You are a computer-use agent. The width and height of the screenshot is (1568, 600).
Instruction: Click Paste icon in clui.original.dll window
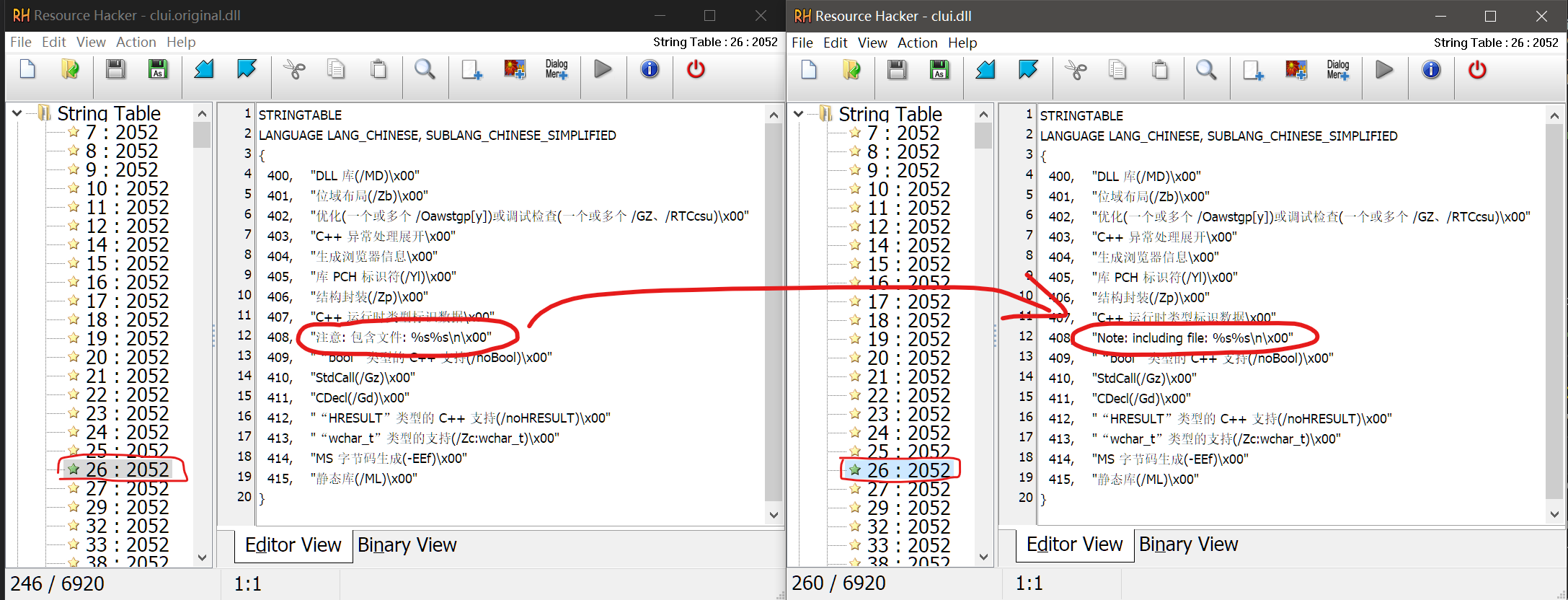point(378,70)
